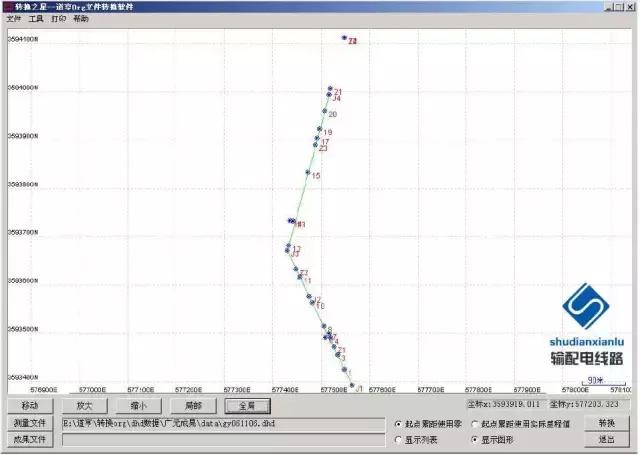Viewport: 640px width, 455px height.
Task: Click the 全局 full view button
Action: coord(247,406)
